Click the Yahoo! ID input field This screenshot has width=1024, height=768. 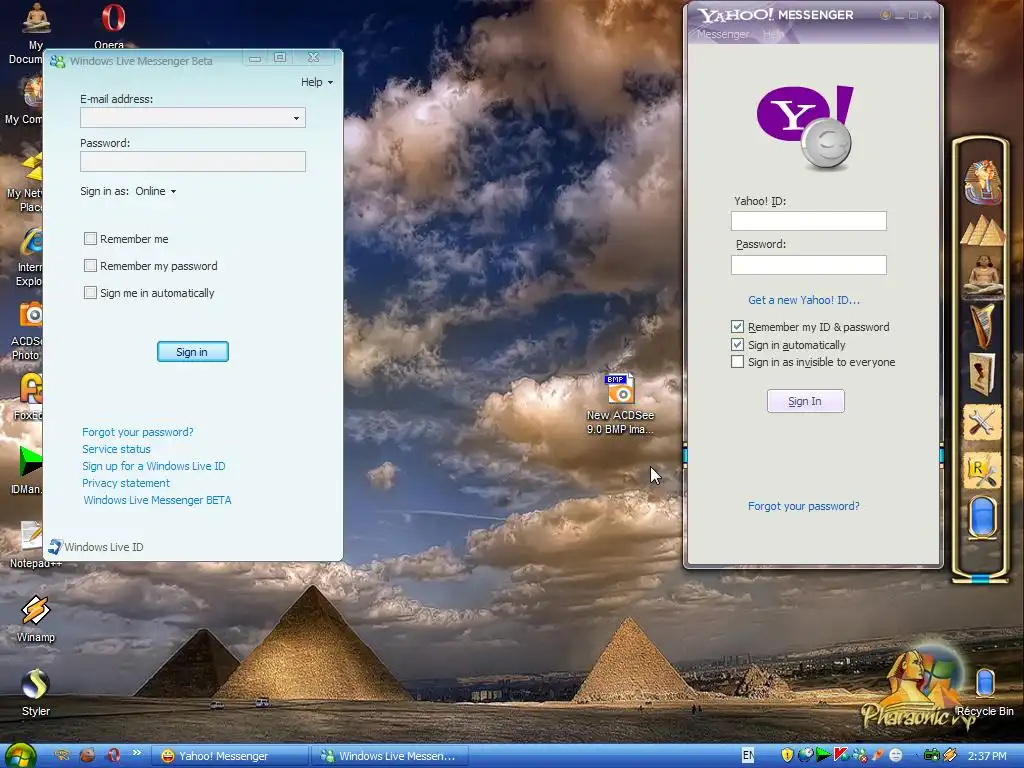(x=808, y=221)
